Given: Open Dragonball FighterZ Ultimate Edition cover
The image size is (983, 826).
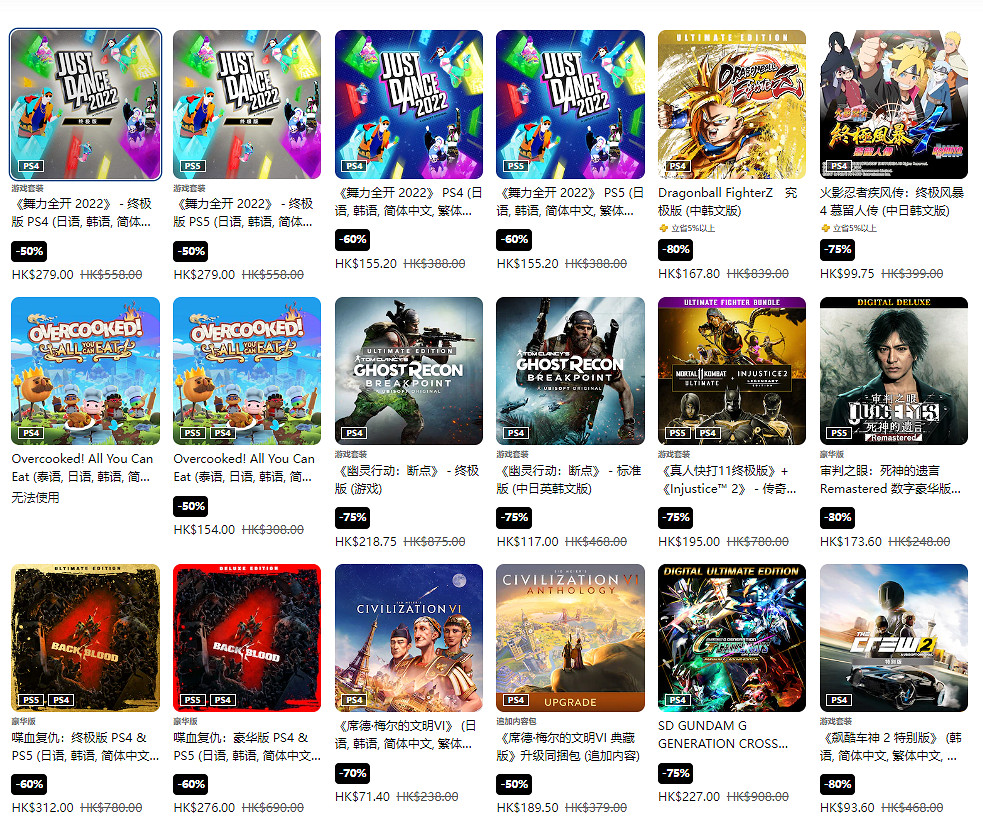Looking at the screenshot, I should (x=732, y=104).
